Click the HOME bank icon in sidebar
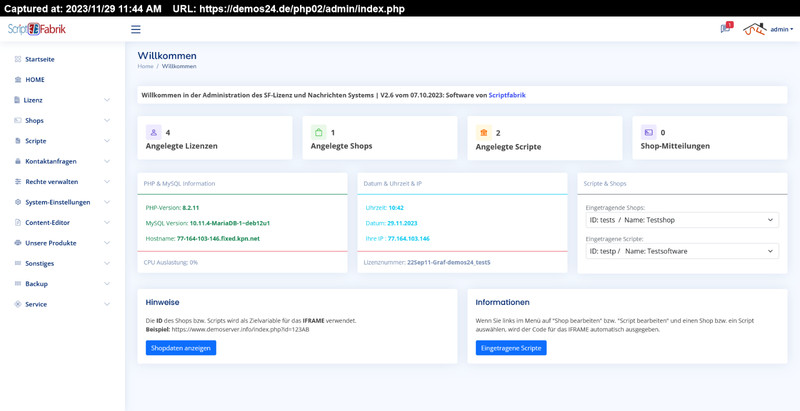Image resolution: width=800 pixels, height=411 pixels. [x=18, y=80]
